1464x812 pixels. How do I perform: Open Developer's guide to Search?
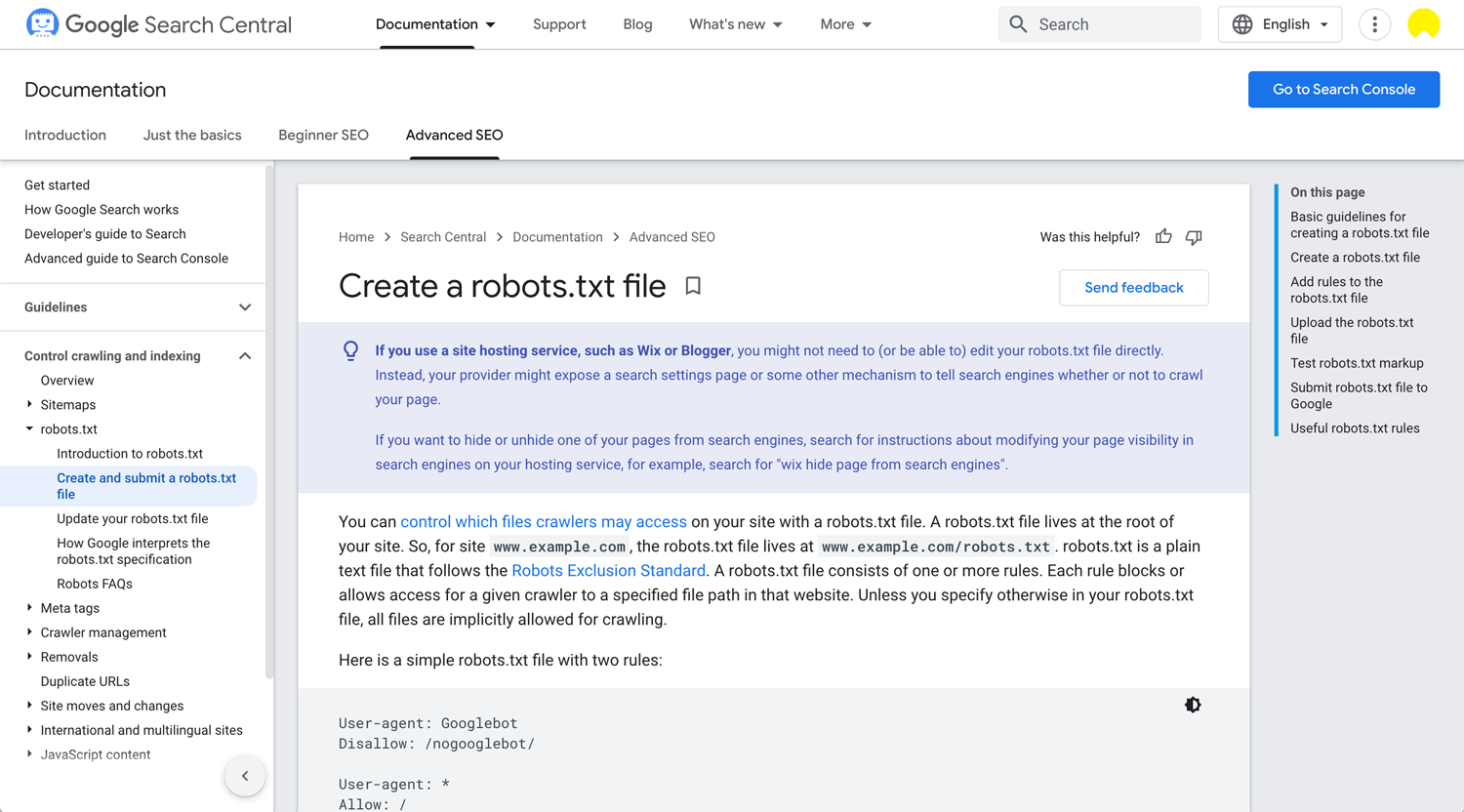click(x=105, y=234)
